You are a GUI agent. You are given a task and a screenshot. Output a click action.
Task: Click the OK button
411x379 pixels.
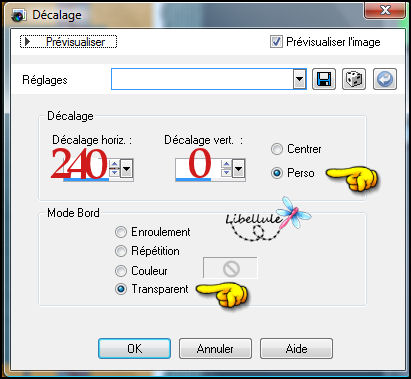tap(134, 349)
